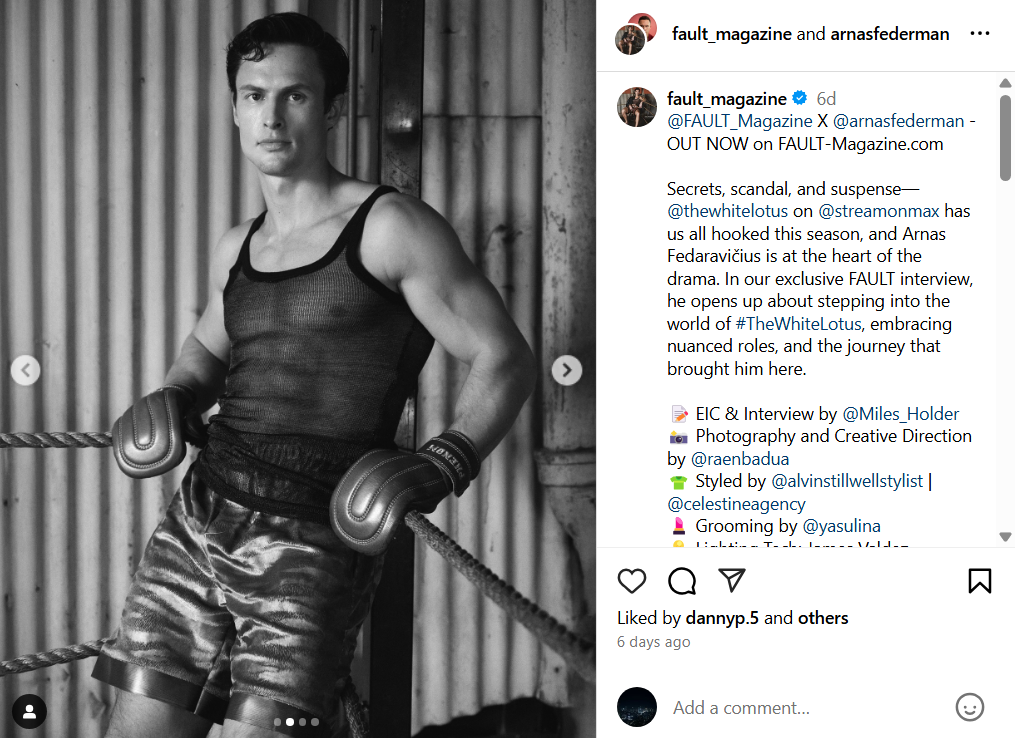1015x738 pixels.
Task: Go back to the previous carousel photo
Action: pos(25,371)
